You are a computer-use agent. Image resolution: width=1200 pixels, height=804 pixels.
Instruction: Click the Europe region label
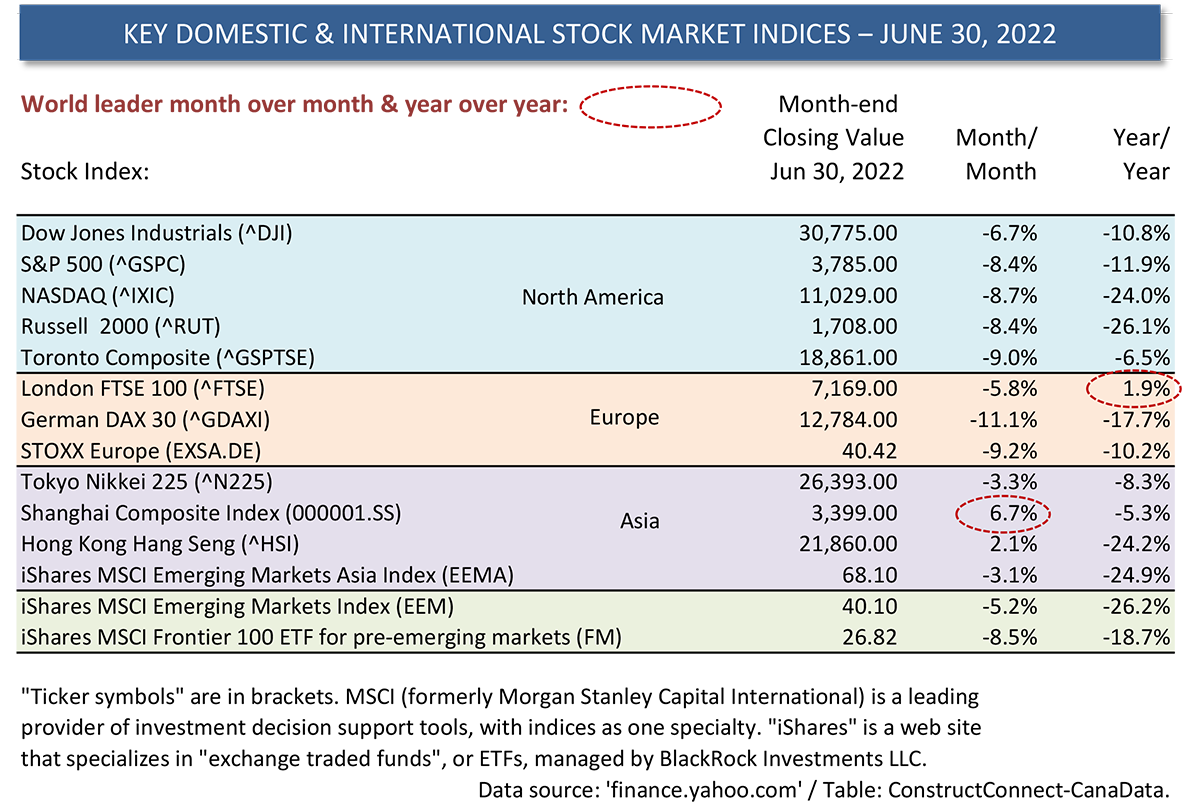pos(625,417)
